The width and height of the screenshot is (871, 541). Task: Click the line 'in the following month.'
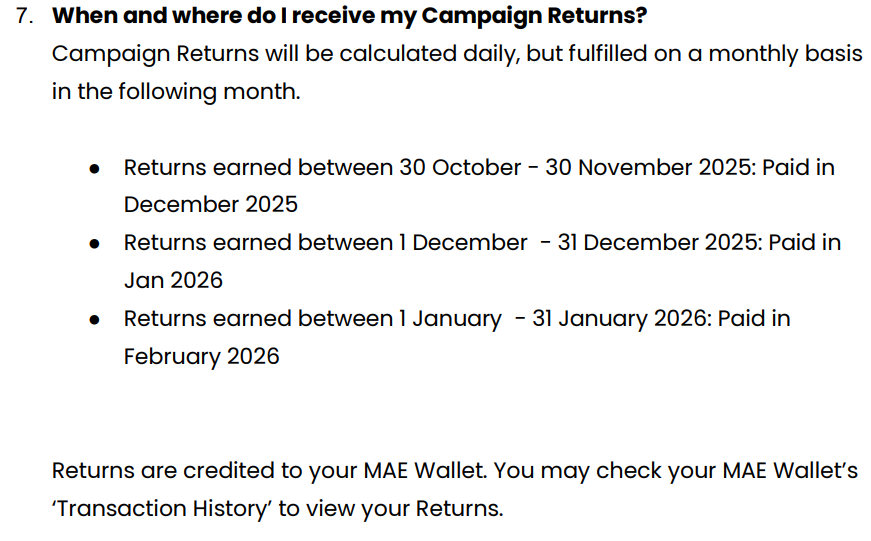pyautogui.click(x=176, y=92)
